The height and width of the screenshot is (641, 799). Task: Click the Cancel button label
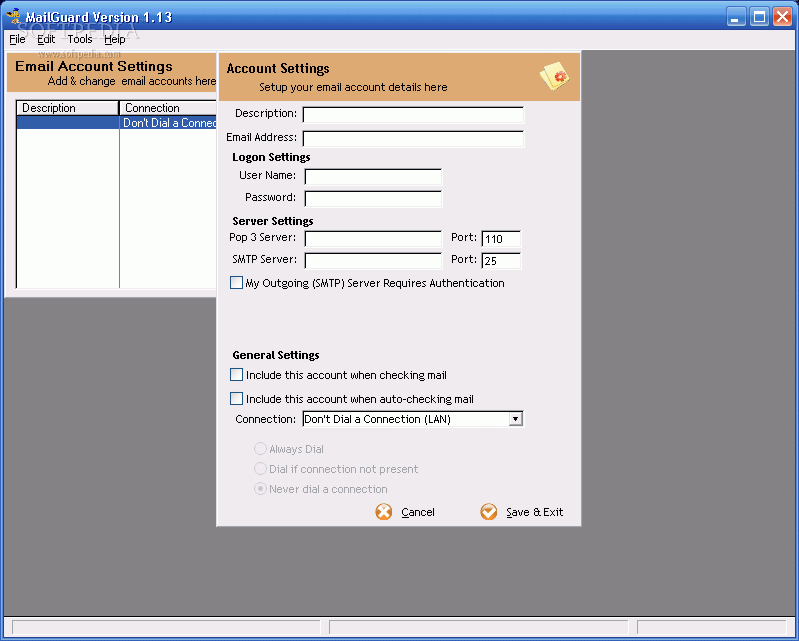[418, 512]
